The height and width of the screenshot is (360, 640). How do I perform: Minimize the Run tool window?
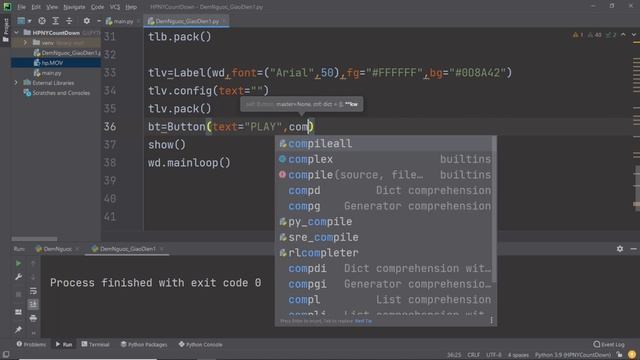633,249
